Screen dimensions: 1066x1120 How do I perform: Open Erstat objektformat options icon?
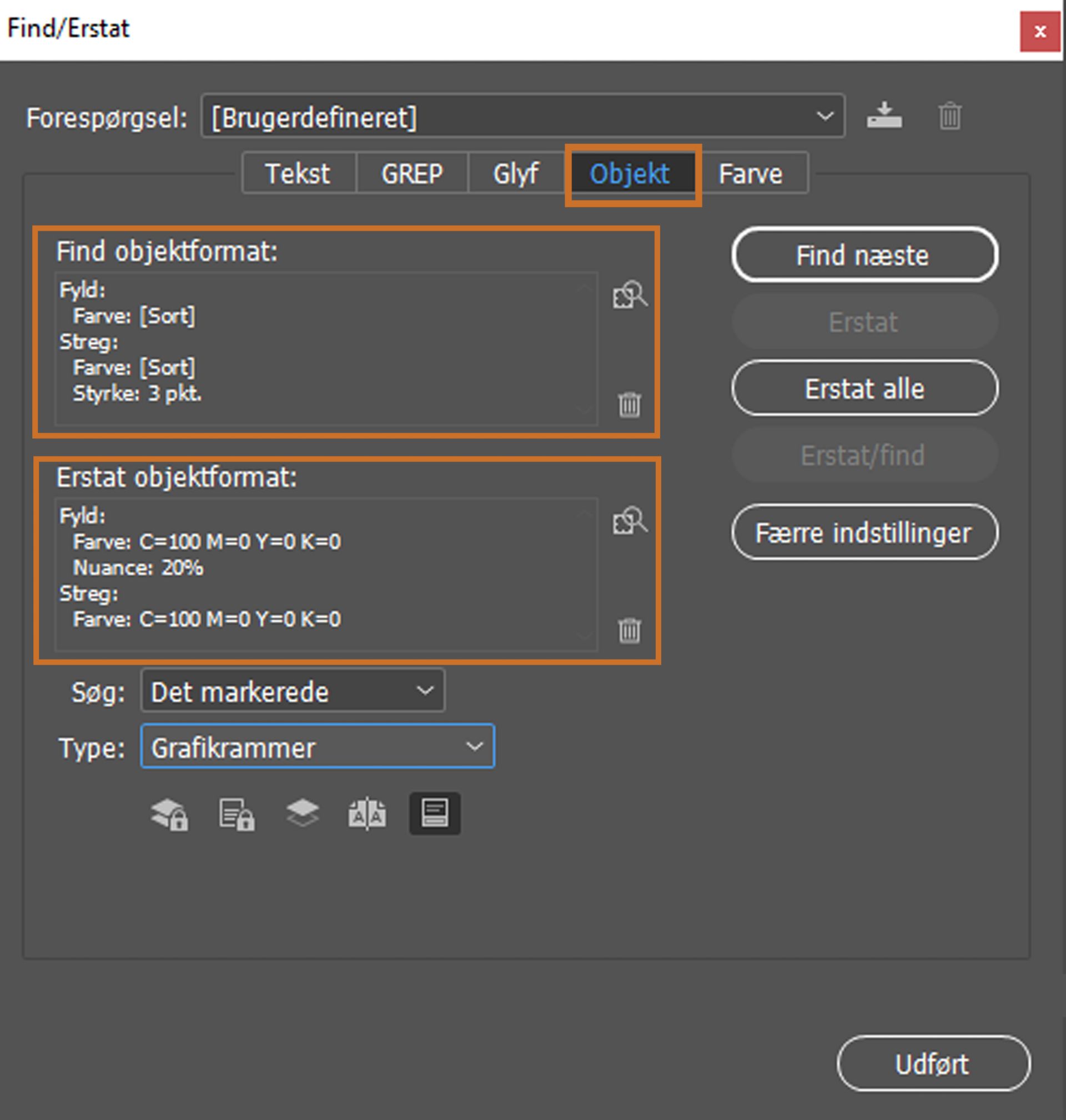click(629, 520)
